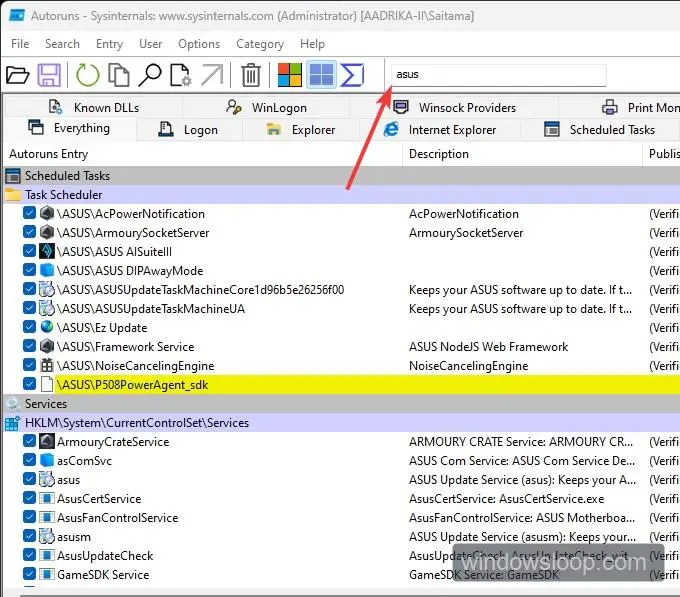
Task: Click the P508PowerAgent_sdk blank file icon
Action: coord(47,384)
